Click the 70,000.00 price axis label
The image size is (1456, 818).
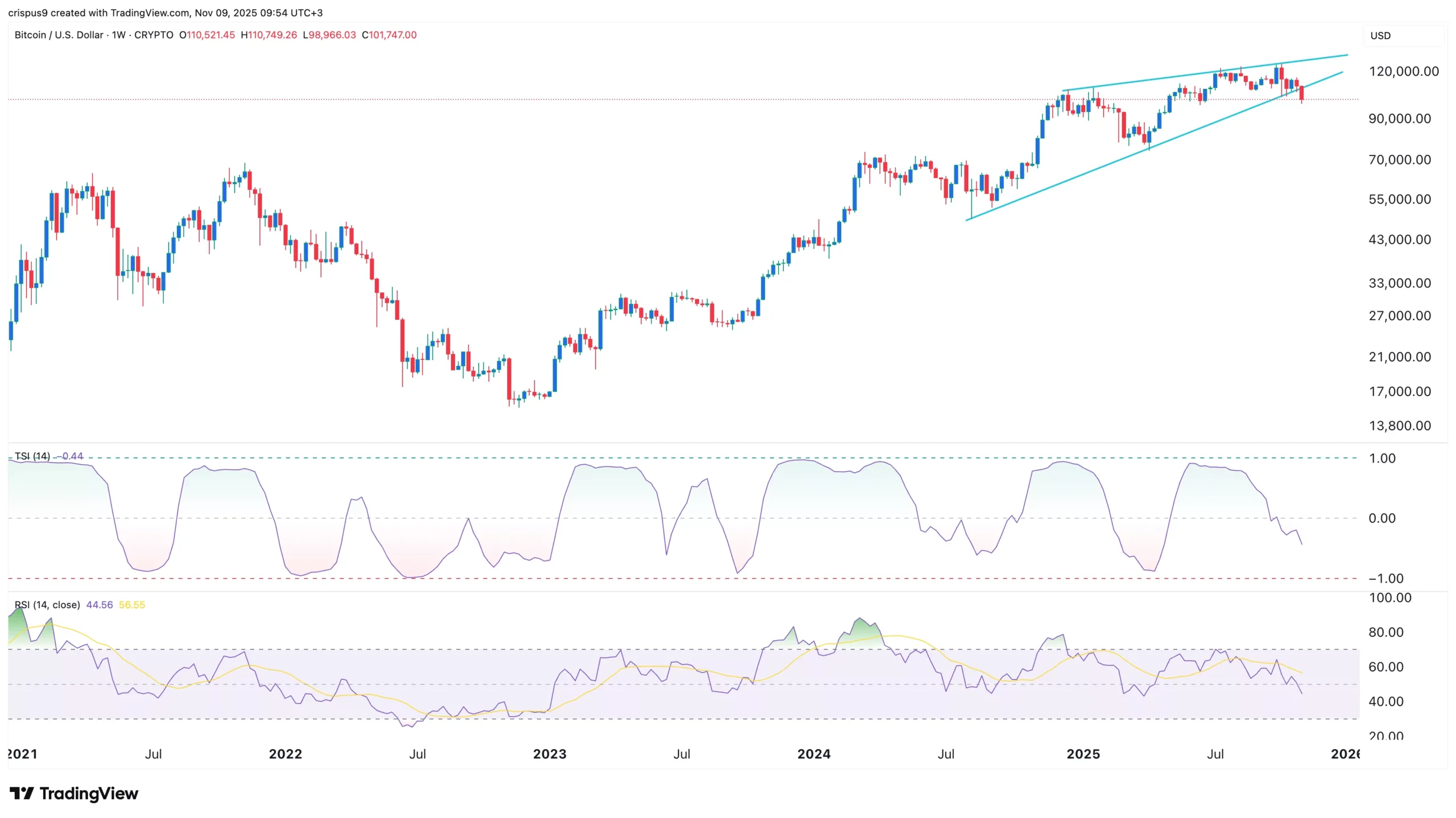tap(1400, 160)
